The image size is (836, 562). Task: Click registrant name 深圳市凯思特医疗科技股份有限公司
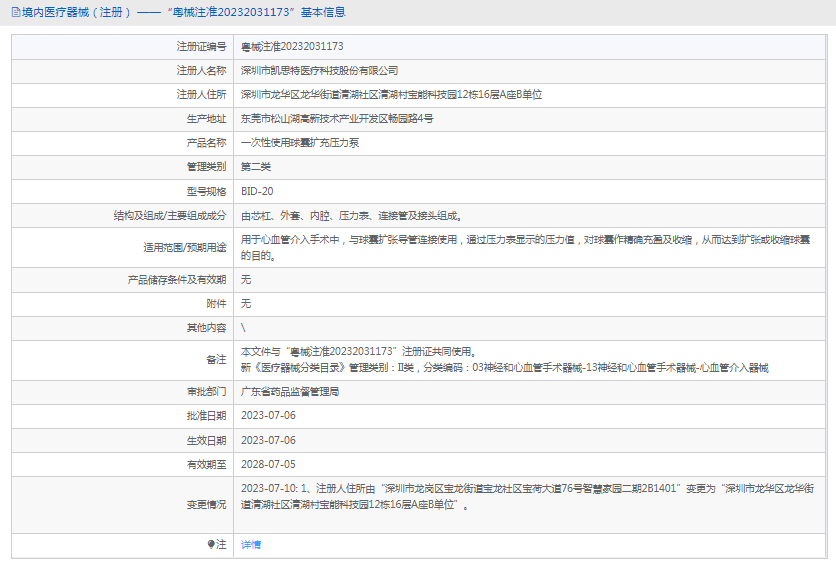pyautogui.click(x=319, y=71)
